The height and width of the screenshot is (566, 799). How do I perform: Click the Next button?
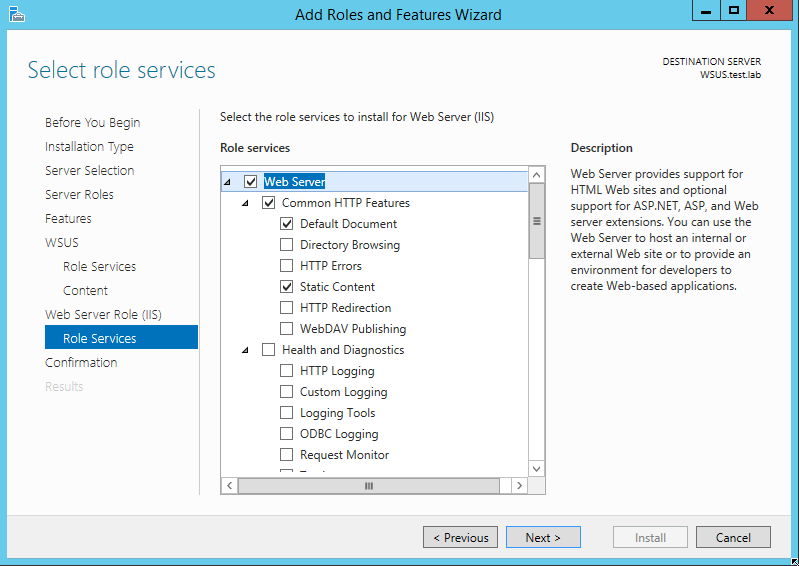point(543,537)
